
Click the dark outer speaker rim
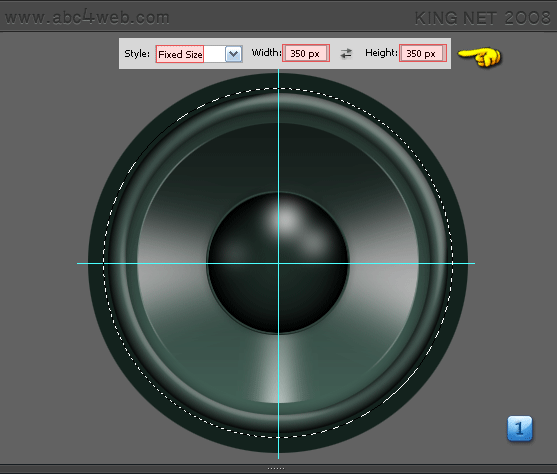pyautogui.click(x=97, y=263)
